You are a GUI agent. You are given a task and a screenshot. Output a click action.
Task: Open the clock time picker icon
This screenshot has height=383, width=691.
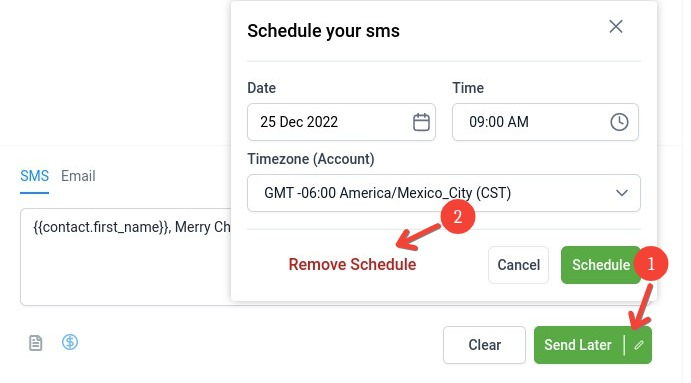click(x=619, y=122)
